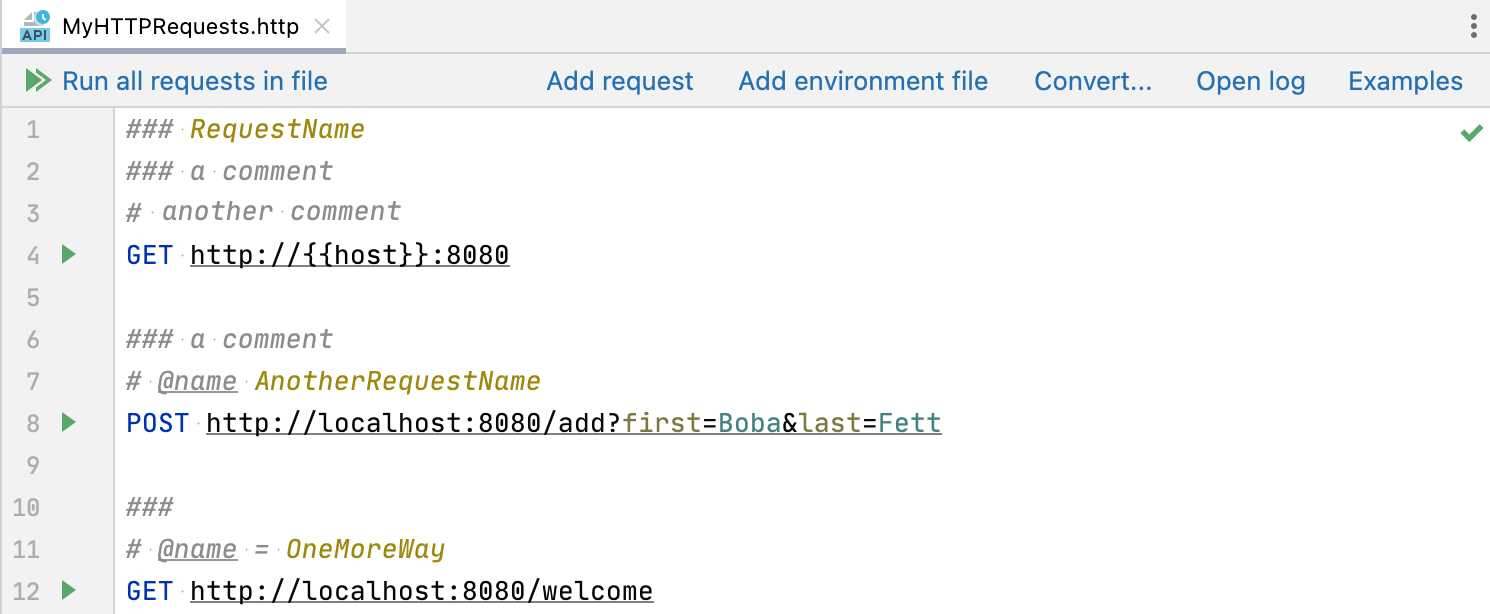This screenshot has width=1490, height=614.
Task: Click the double-arrow run-all icon in the toolbar
Action: 37,81
